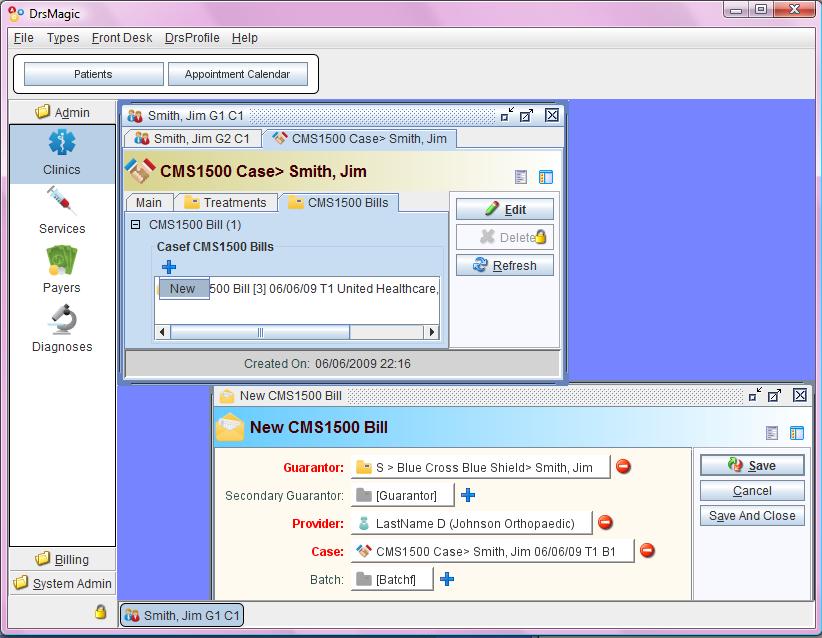This screenshot has height=638, width=822.
Task: Open the Payers money icon
Action: coord(62,261)
